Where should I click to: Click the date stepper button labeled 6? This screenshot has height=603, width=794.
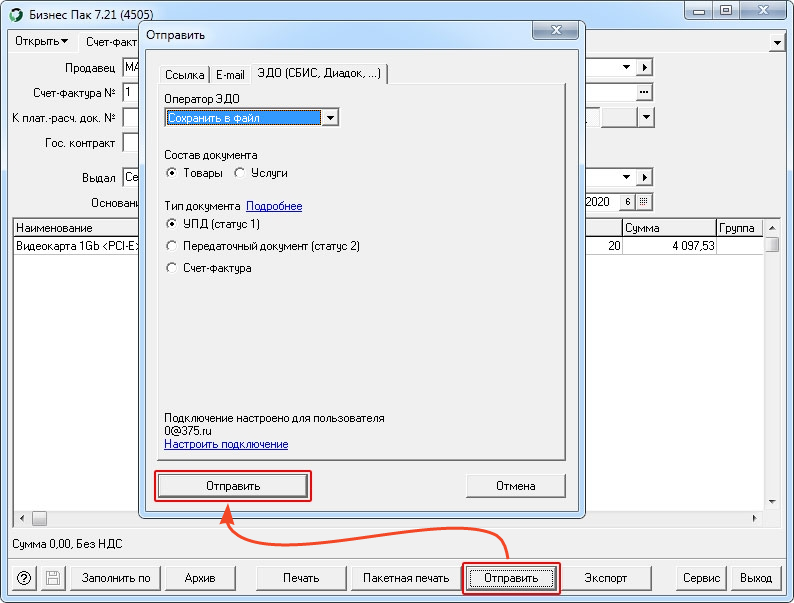tap(627, 202)
